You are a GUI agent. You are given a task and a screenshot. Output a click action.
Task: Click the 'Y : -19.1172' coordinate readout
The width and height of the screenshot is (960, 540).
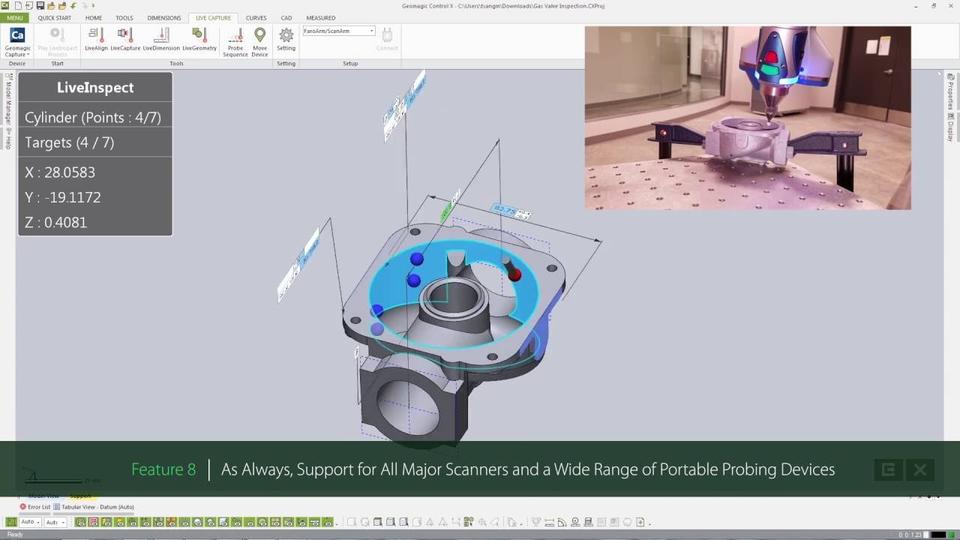63,198
